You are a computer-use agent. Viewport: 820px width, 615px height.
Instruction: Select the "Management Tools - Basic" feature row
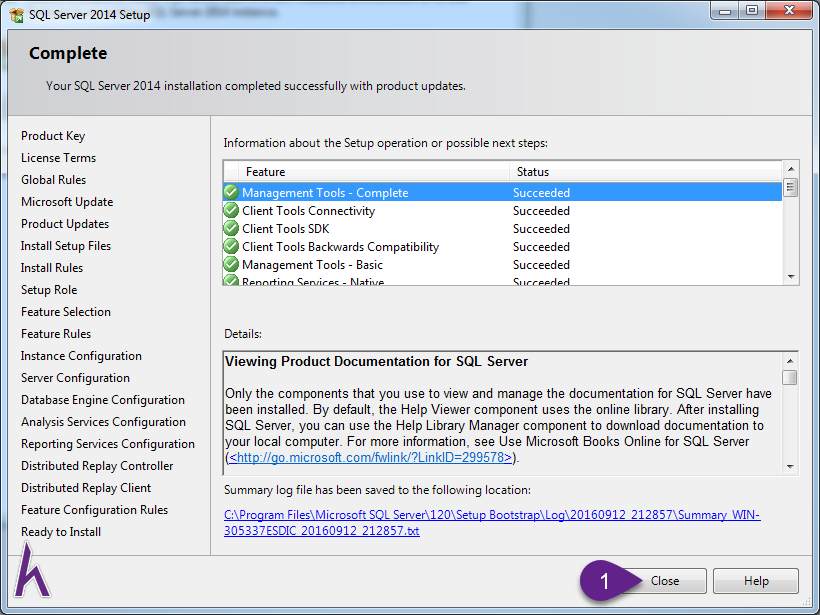point(503,265)
